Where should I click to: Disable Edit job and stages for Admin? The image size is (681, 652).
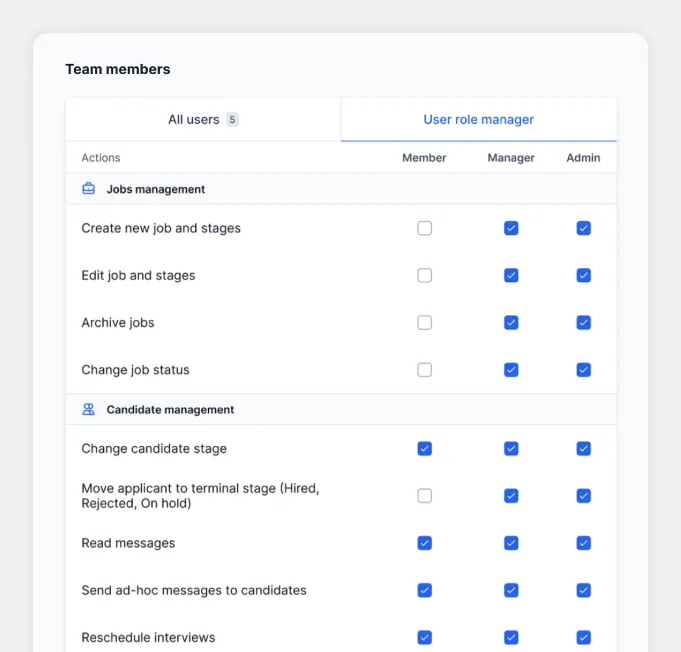tap(584, 275)
